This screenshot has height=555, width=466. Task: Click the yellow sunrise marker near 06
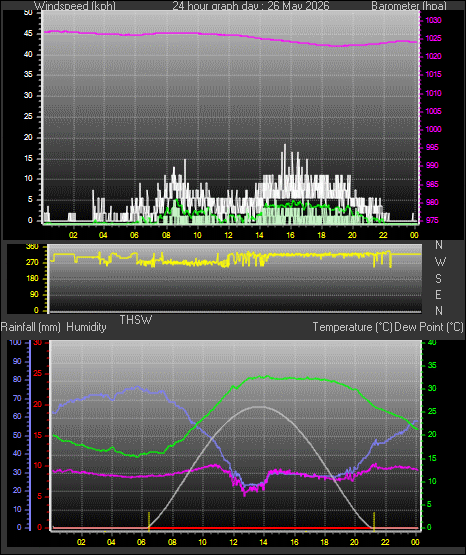click(x=149, y=521)
